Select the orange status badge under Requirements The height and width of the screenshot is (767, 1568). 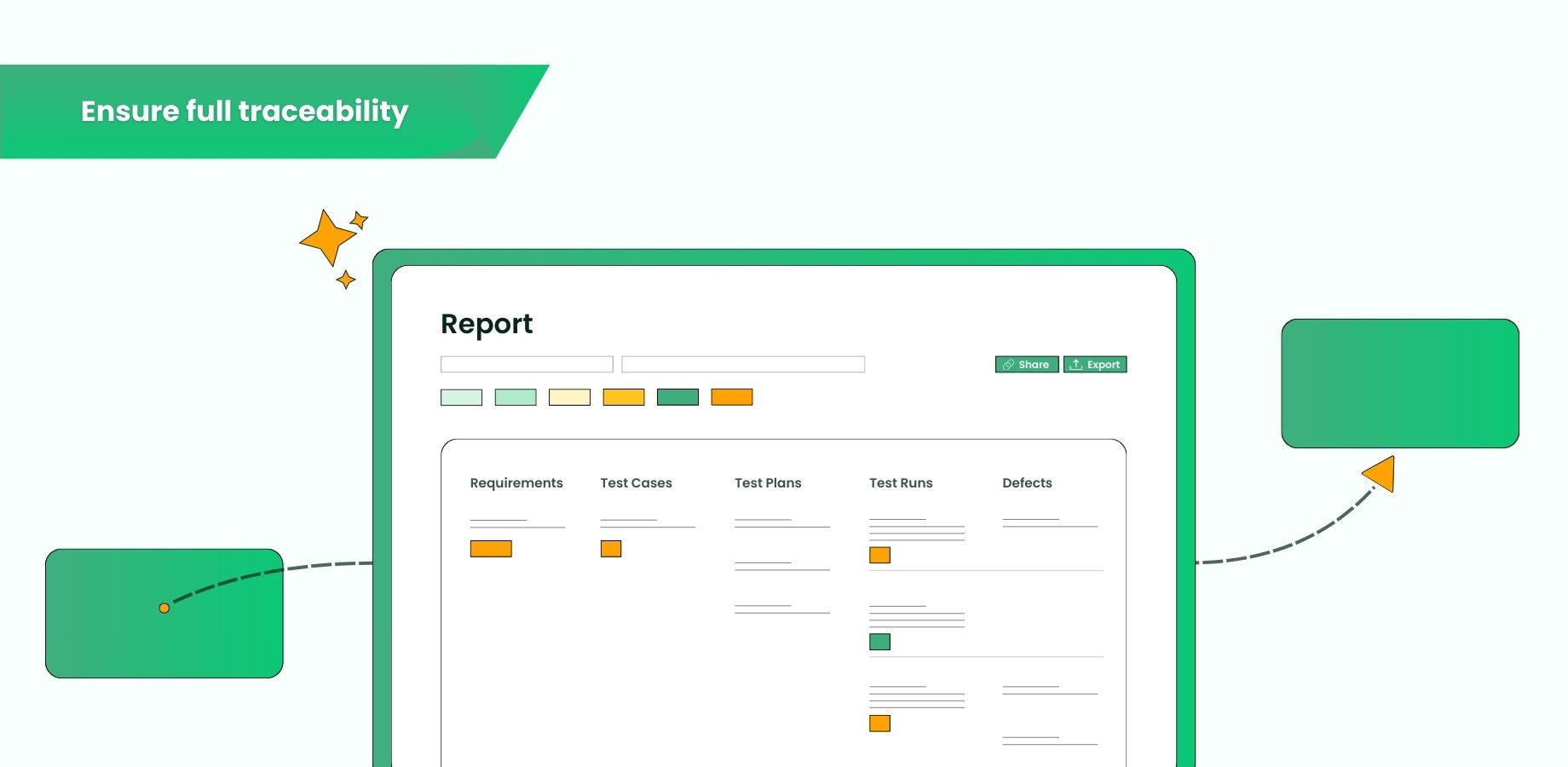coord(490,548)
